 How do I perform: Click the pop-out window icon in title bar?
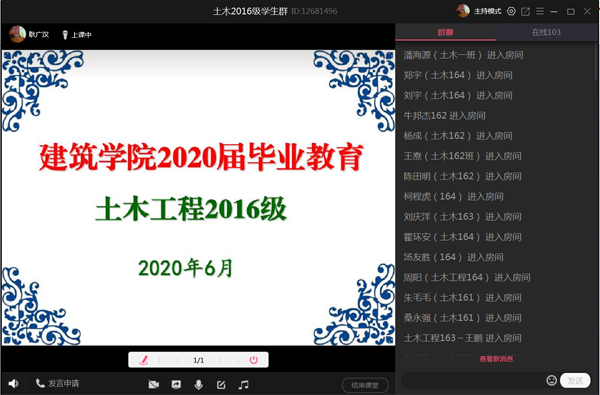tap(525, 11)
